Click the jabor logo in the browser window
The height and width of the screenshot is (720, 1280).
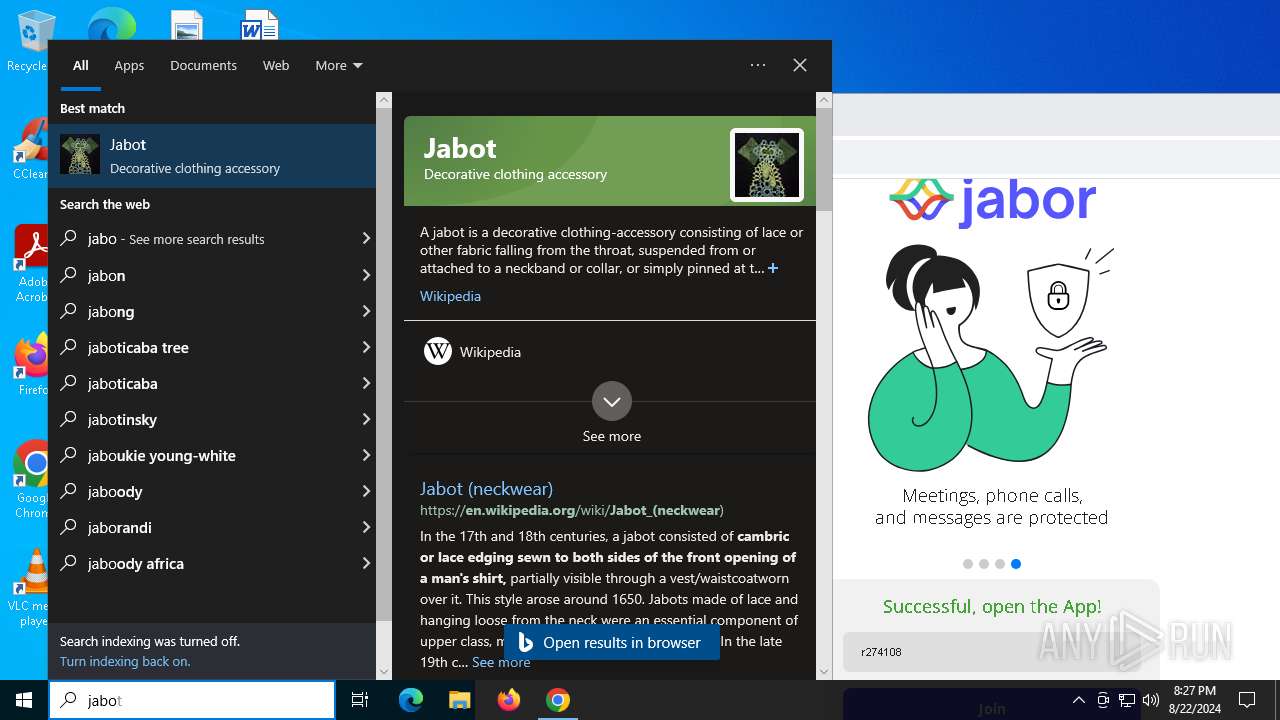click(x=992, y=201)
